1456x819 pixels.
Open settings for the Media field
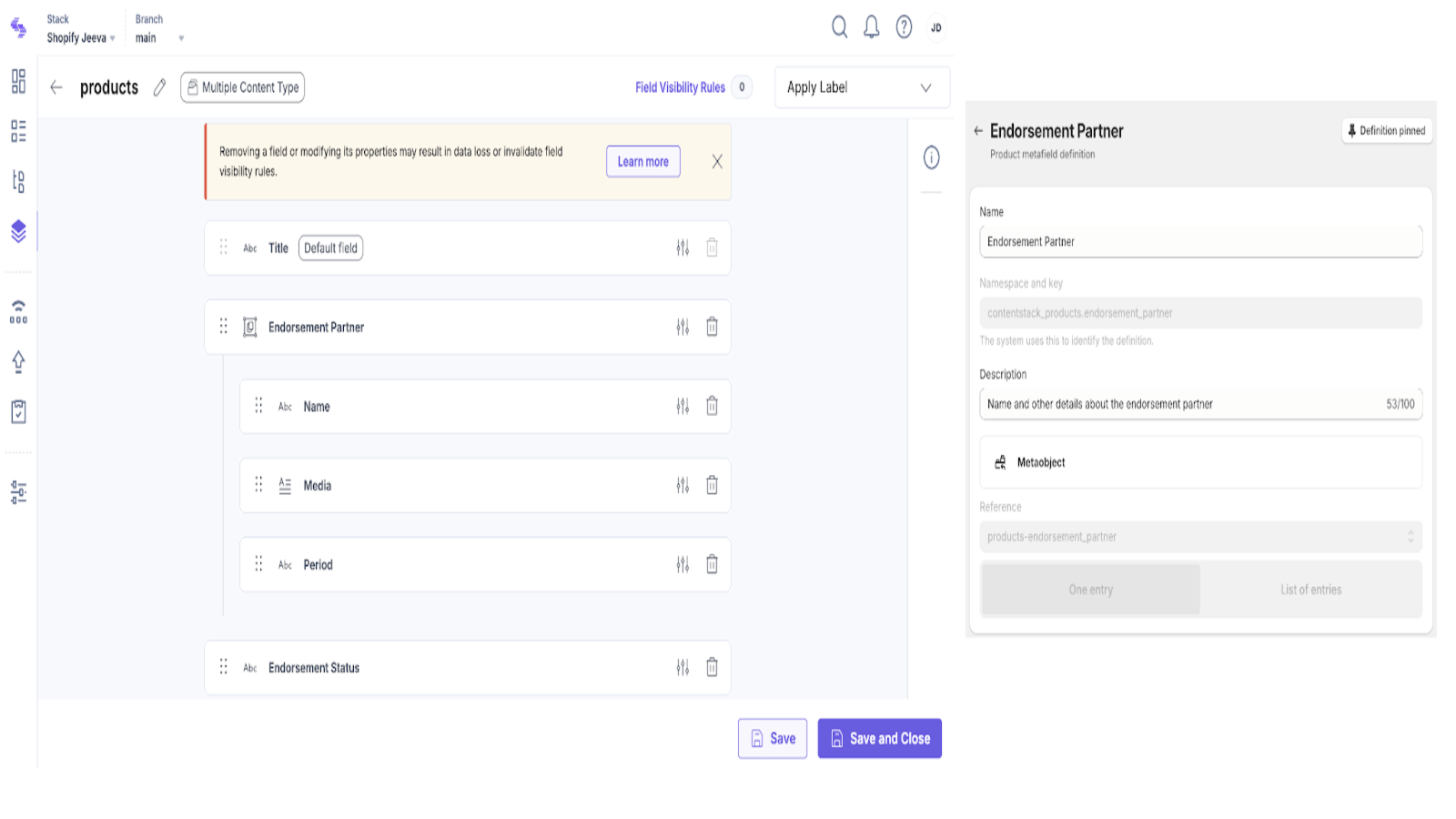(682, 485)
